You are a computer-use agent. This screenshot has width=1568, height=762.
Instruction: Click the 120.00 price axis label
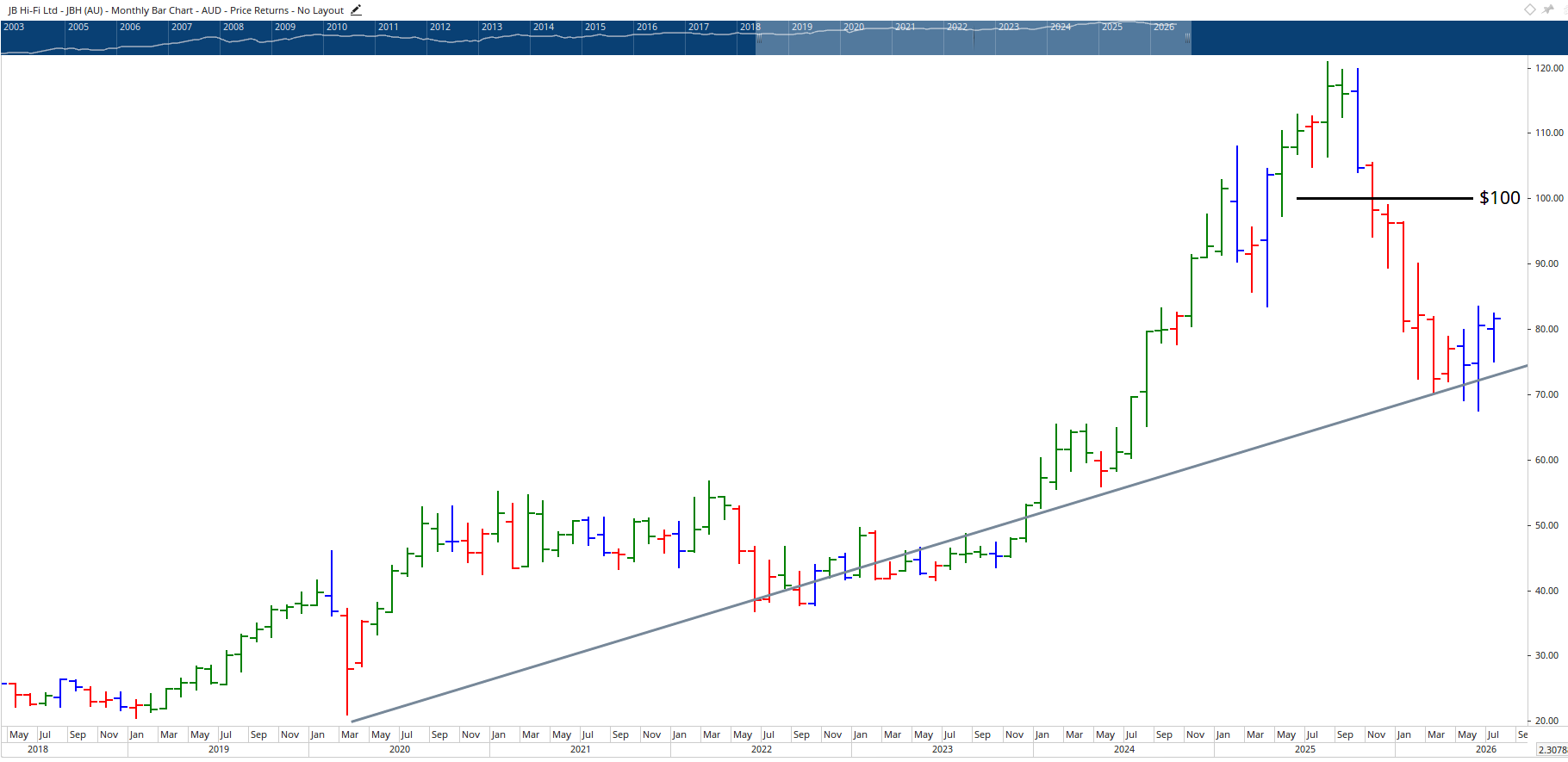(1549, 68)
